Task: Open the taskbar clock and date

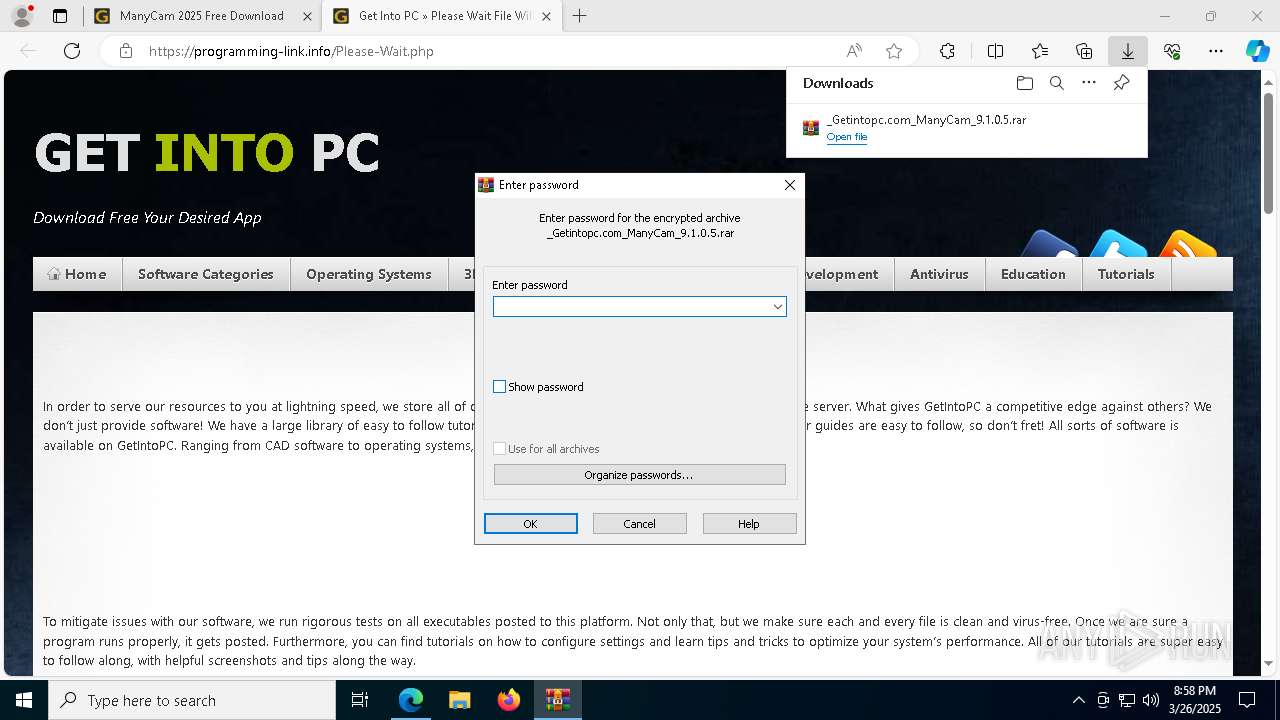Action: [1194, 700]
